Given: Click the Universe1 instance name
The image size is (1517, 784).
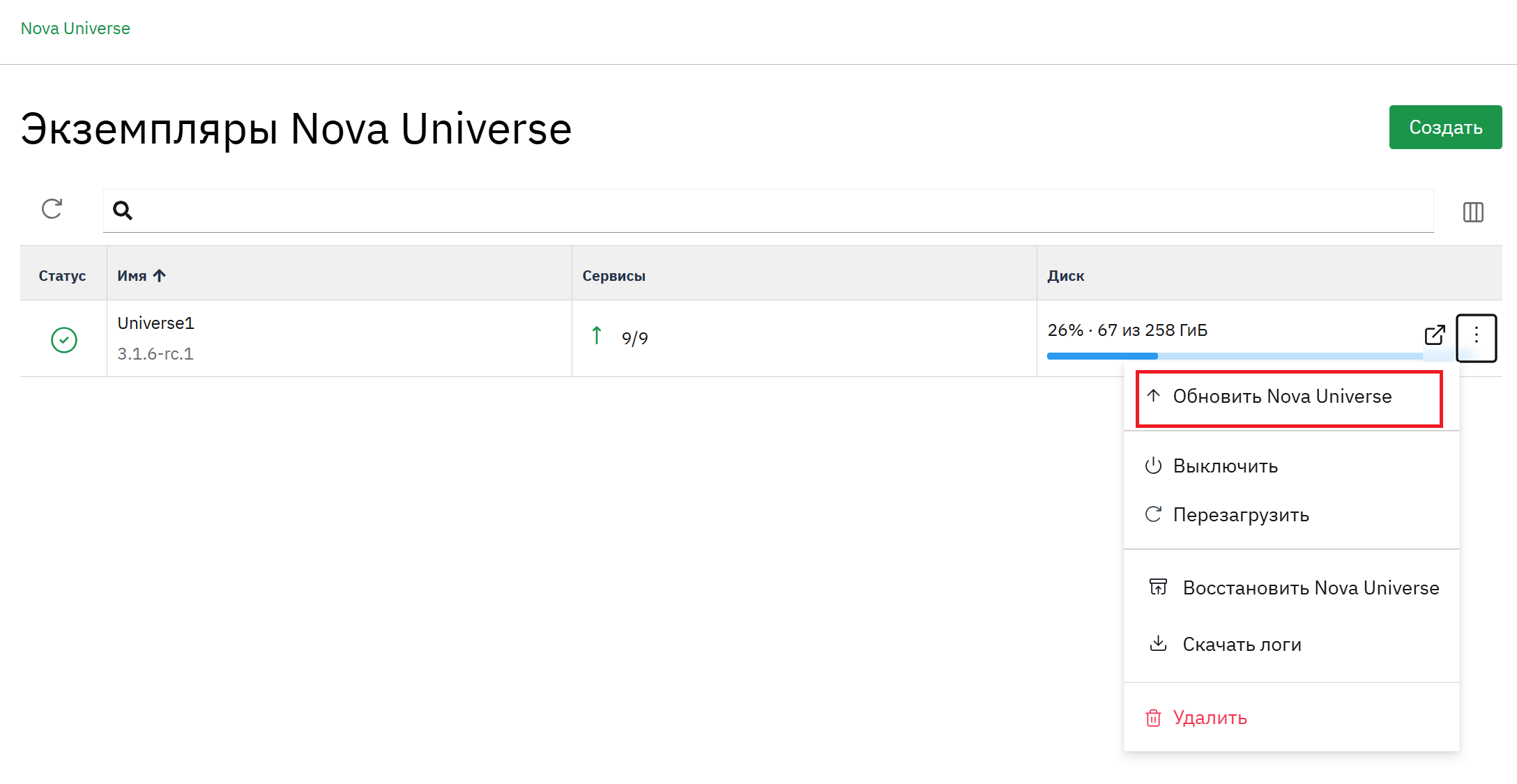Looking at the screenshot, I should pyautogui.click(x=155, y=323).
